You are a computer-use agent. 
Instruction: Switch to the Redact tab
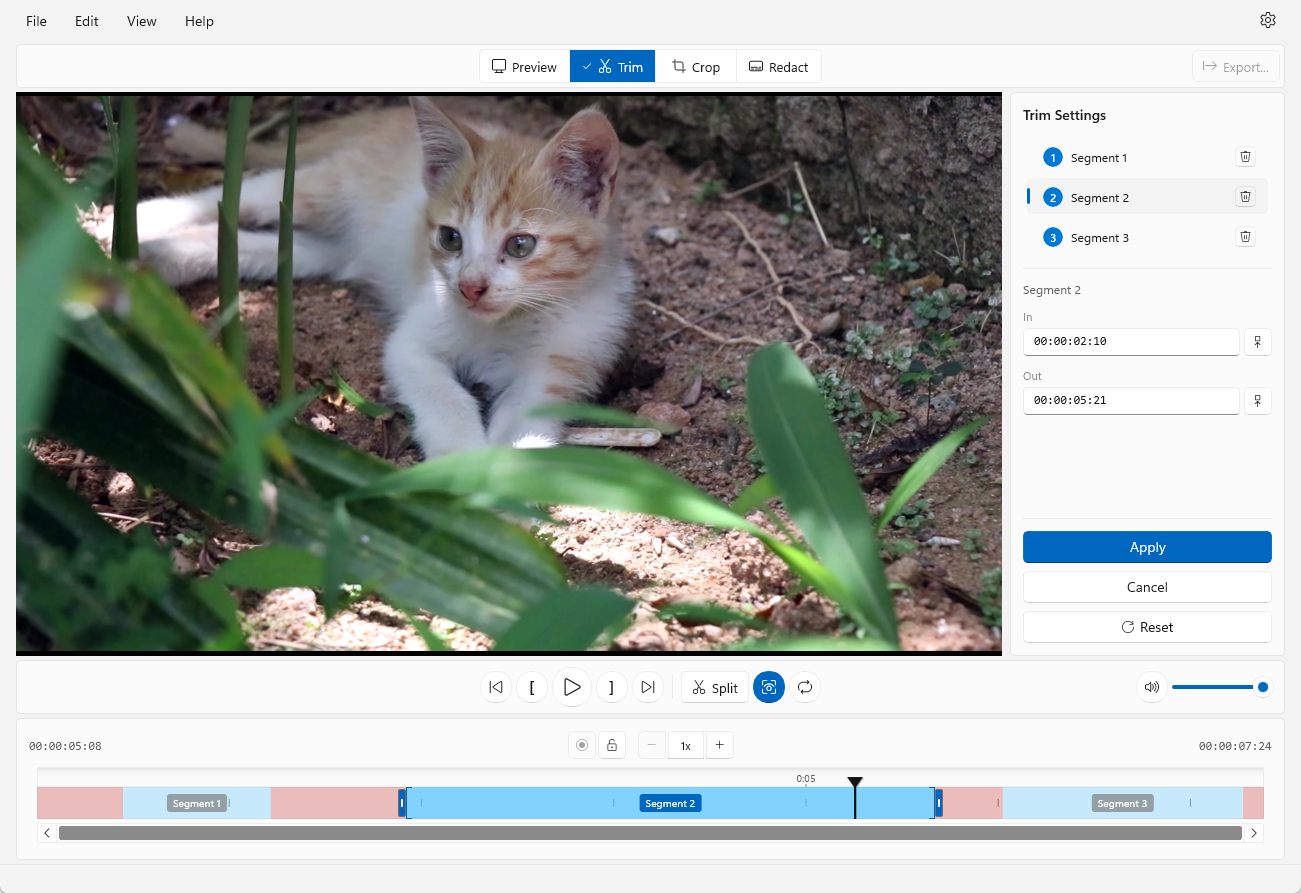[x=778, y=67]
